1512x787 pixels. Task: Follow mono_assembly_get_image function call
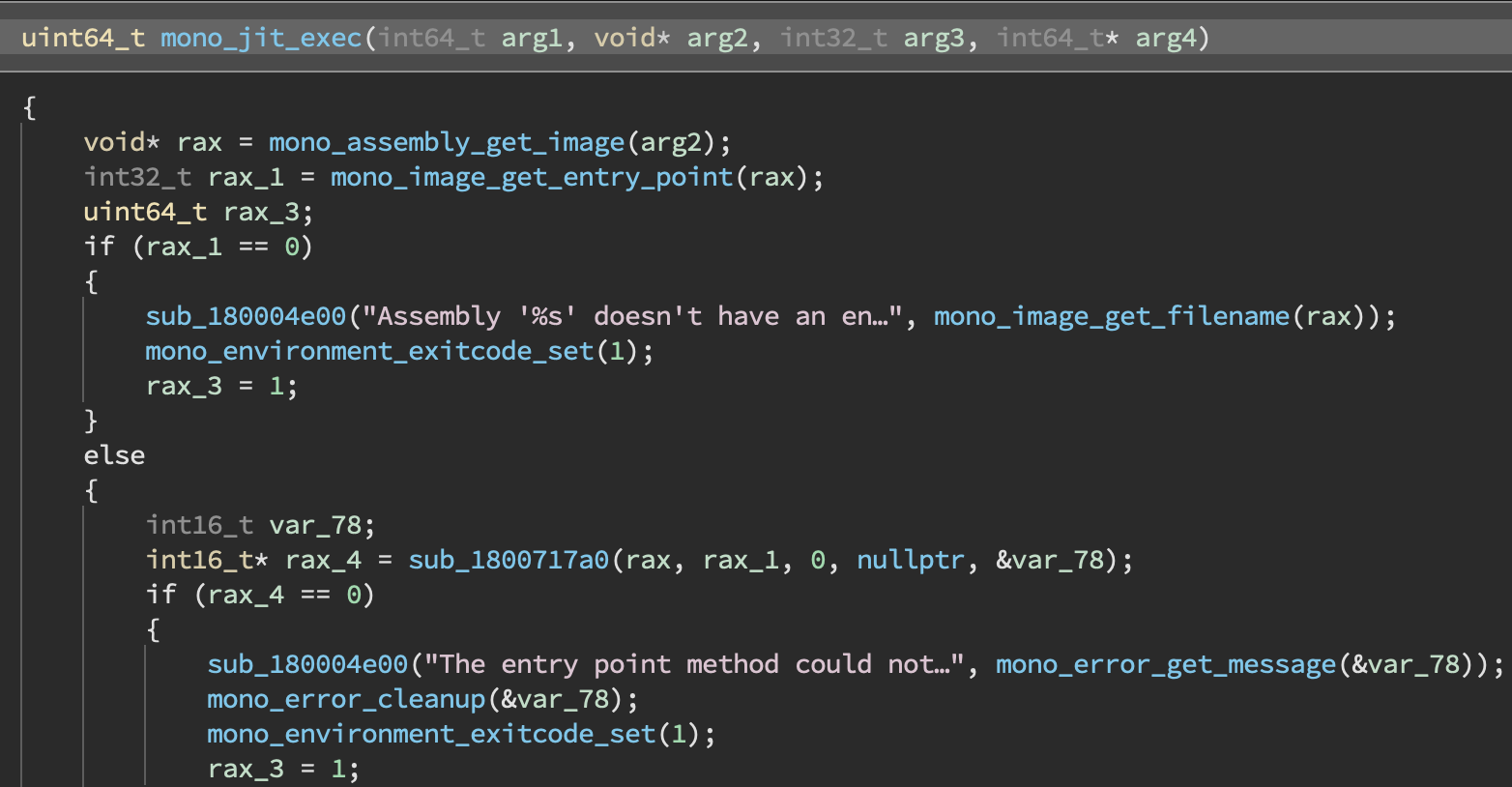(447, 142)
